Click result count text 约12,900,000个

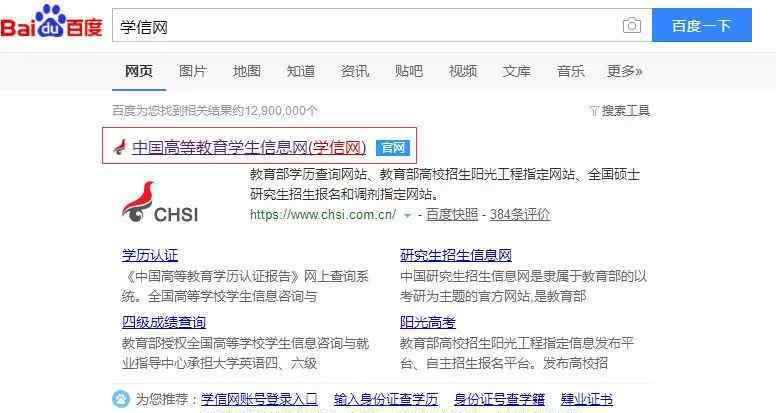[x=275, y=111]
